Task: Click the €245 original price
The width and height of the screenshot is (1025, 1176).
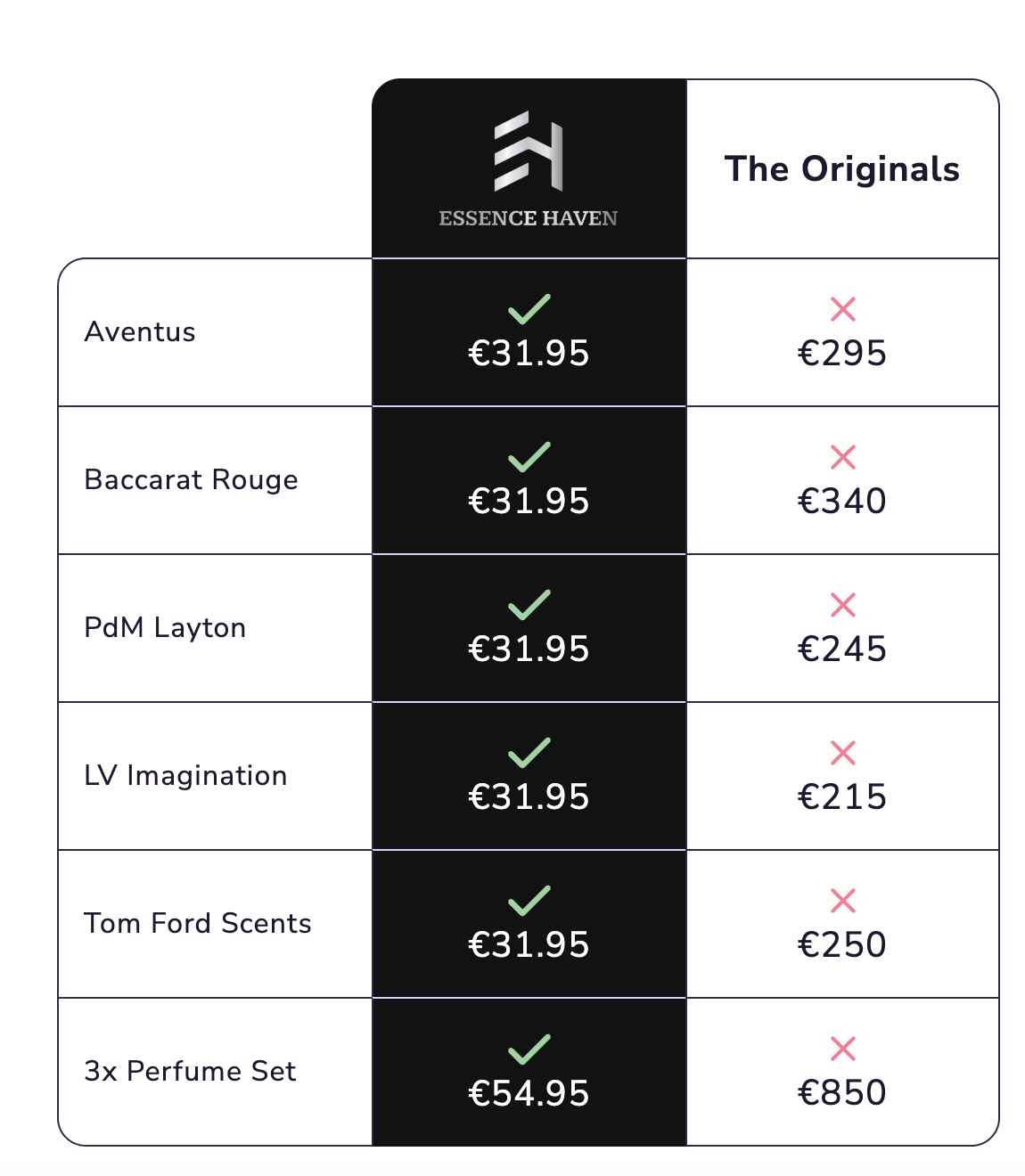Action: coord(841,649)
